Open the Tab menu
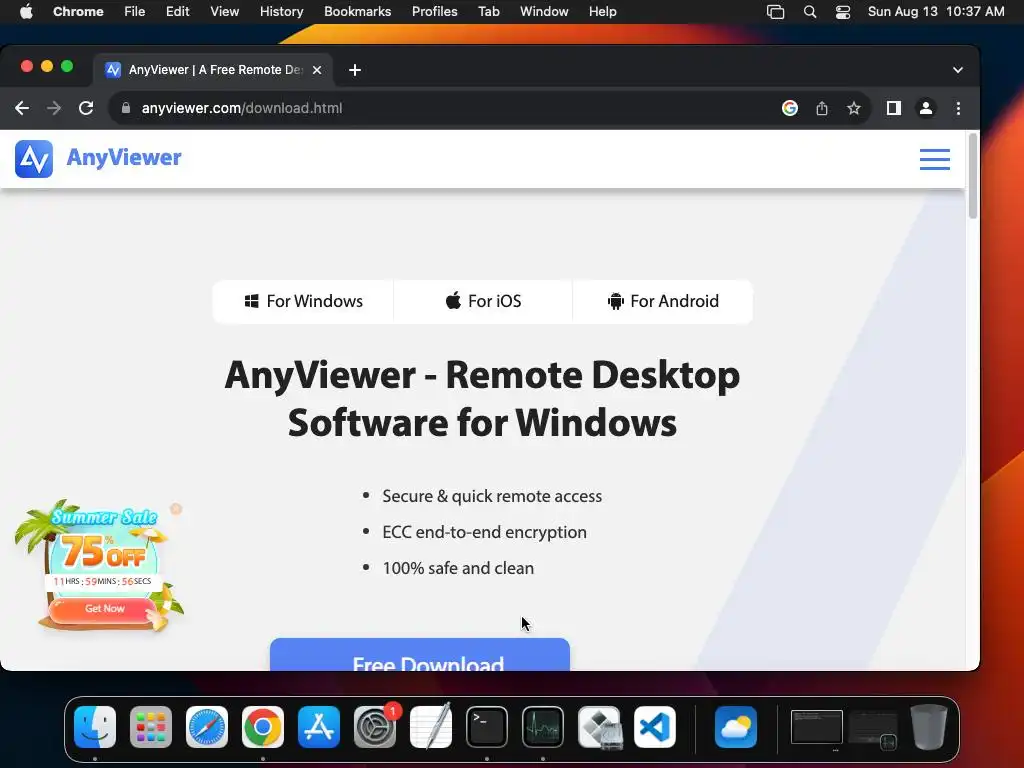The height and width of the screenshot is (768, 1024). coord(488,12)
